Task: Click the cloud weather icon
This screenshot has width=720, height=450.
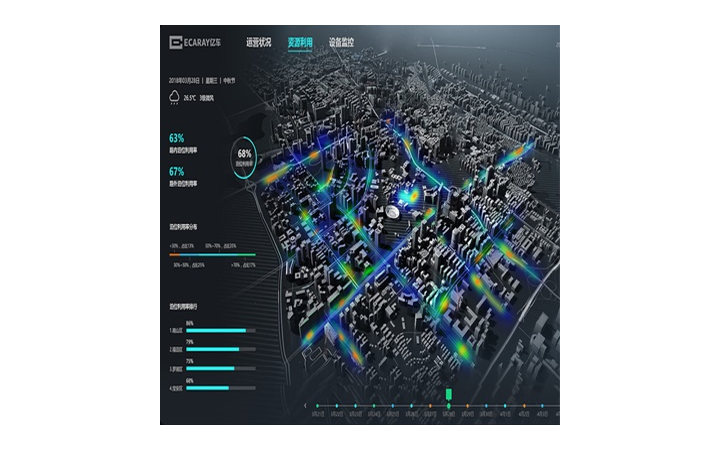Action: pyautogui.click(x=175, y=97)
